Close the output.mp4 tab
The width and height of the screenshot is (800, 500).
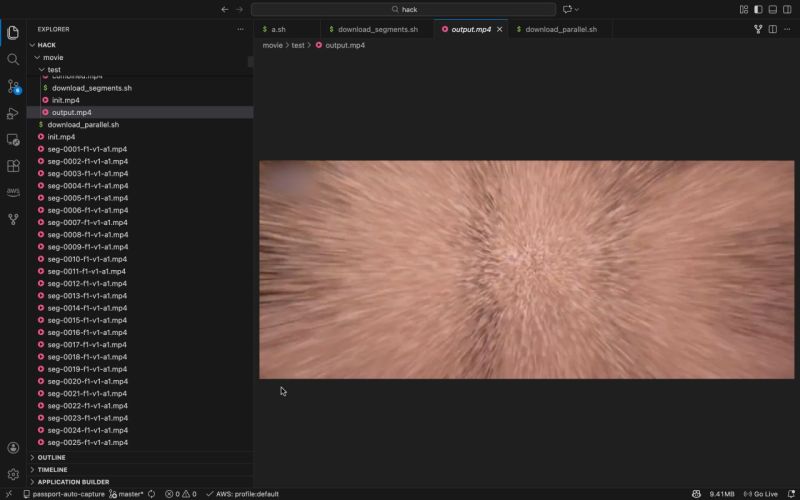(x=499, y=29)
